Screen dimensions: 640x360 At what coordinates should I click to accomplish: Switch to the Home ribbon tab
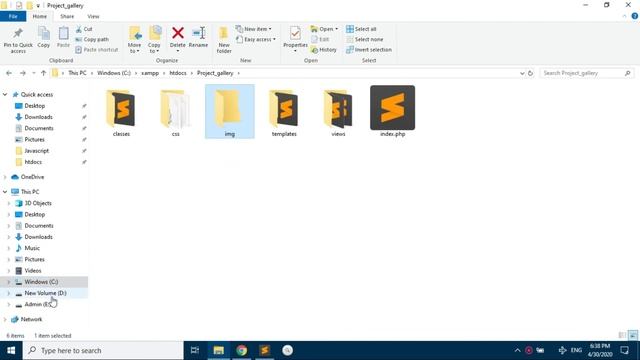point(40,16)
